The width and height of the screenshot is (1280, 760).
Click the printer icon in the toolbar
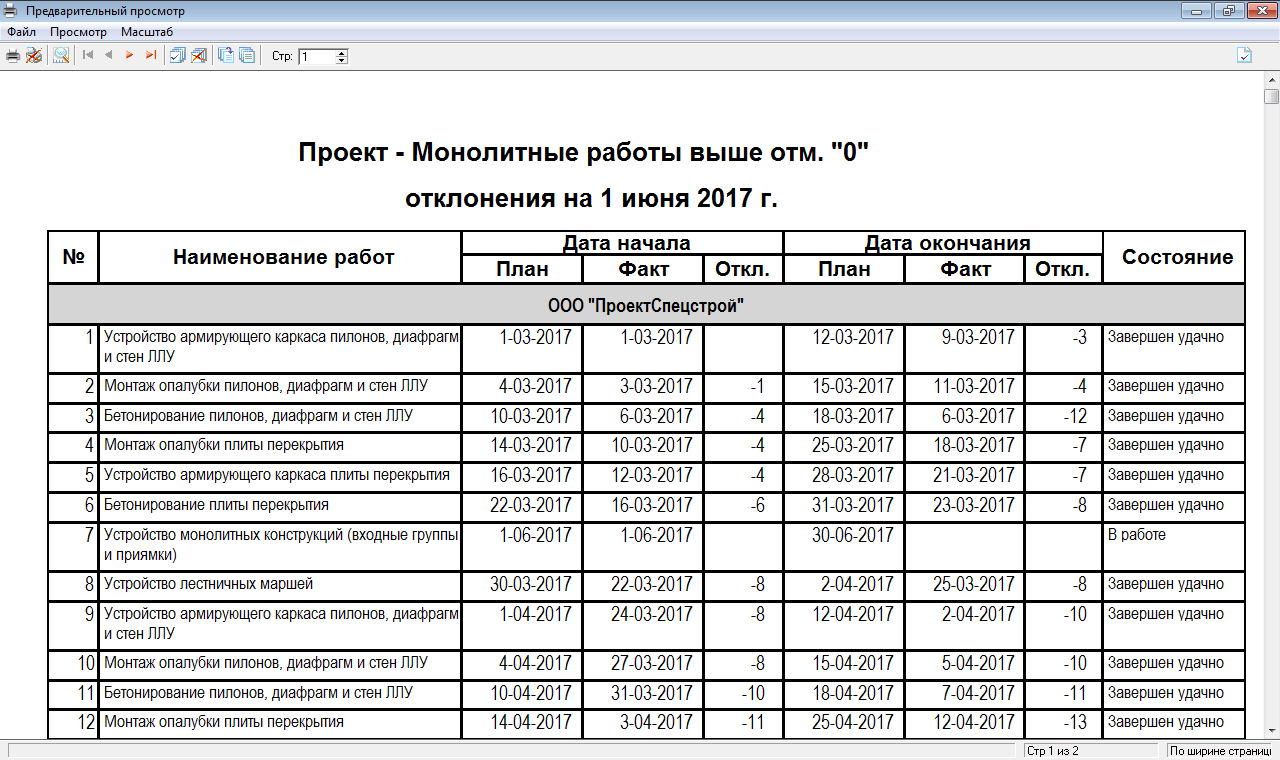13,56
